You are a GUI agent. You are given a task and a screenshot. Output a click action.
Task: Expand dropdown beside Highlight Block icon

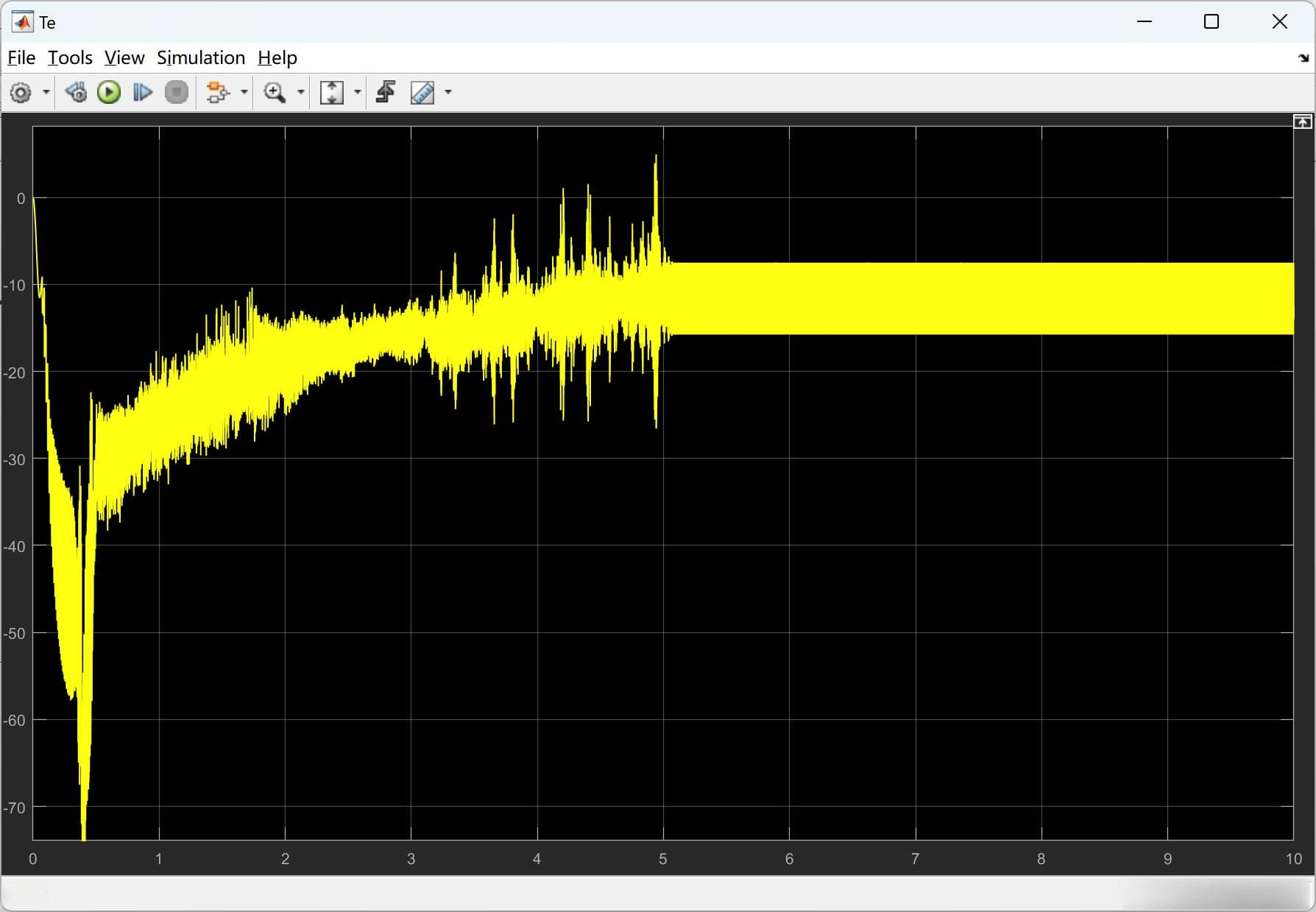coord(244,93)
